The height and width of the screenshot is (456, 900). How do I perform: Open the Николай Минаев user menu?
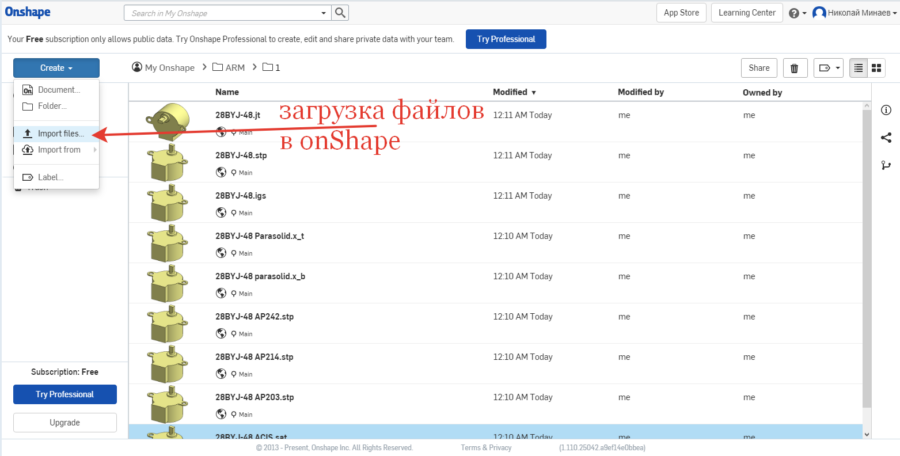point(854,13)
